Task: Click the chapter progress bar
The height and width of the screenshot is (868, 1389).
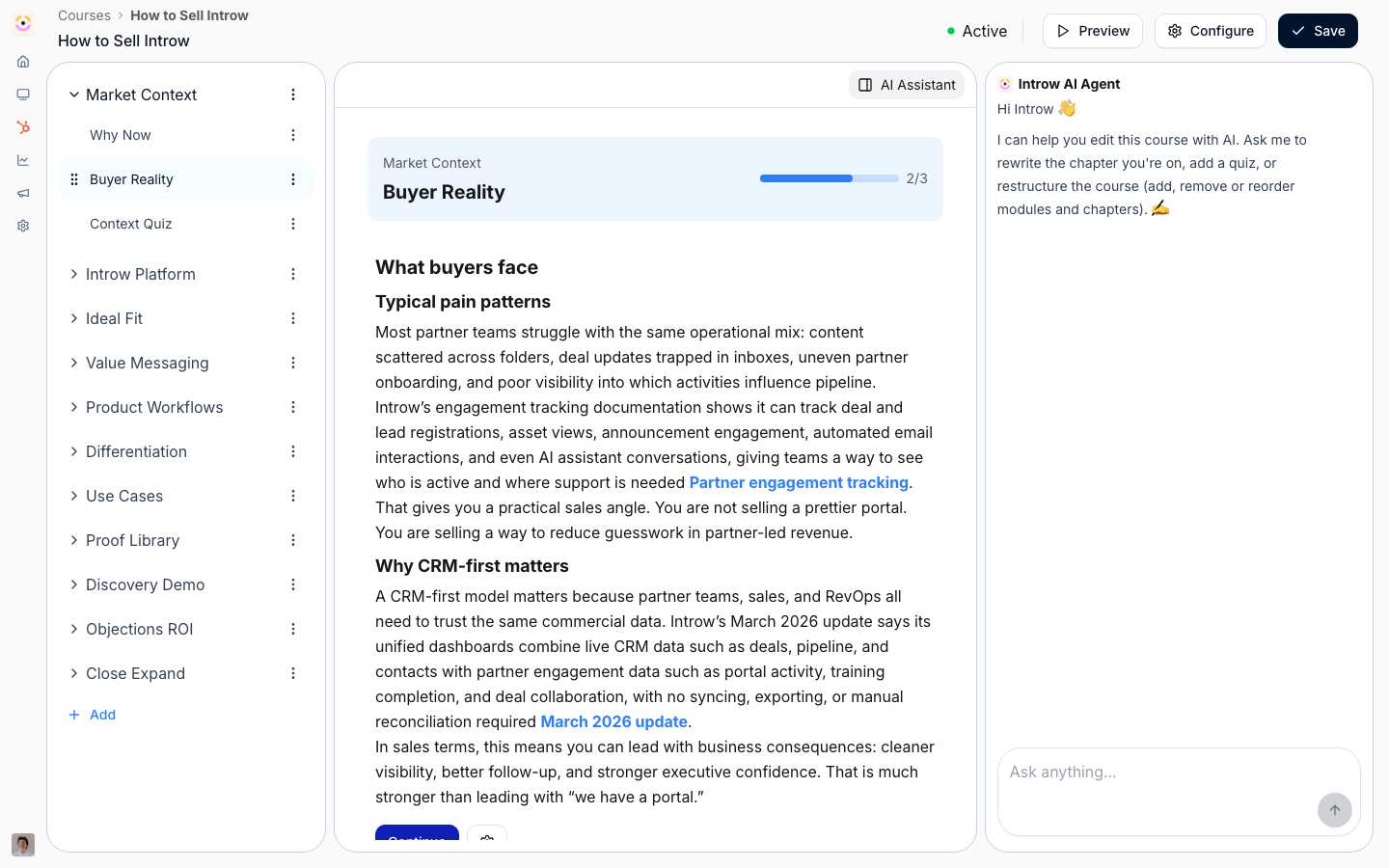Action: (830, 178)
